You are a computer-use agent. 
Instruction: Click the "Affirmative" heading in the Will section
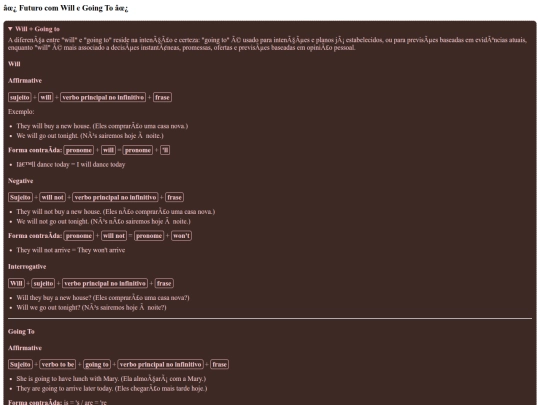(x=25, y=81)
